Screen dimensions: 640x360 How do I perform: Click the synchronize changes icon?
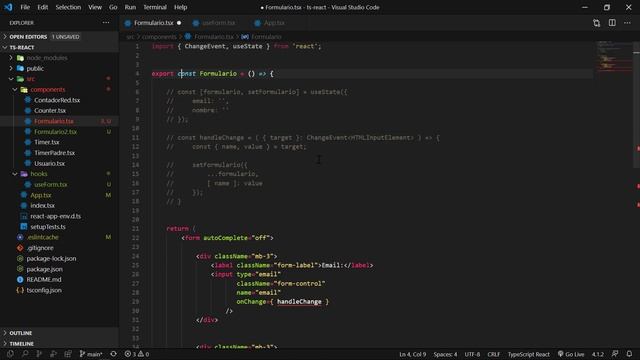point(113,354)
